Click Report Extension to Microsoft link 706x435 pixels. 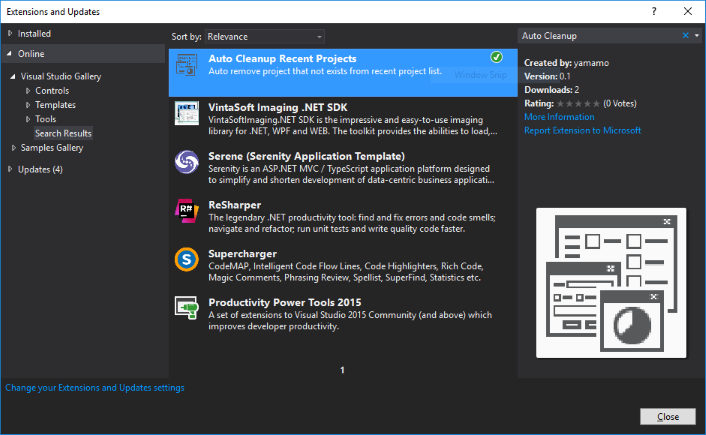pyautogui.click(x=582, y=130)
